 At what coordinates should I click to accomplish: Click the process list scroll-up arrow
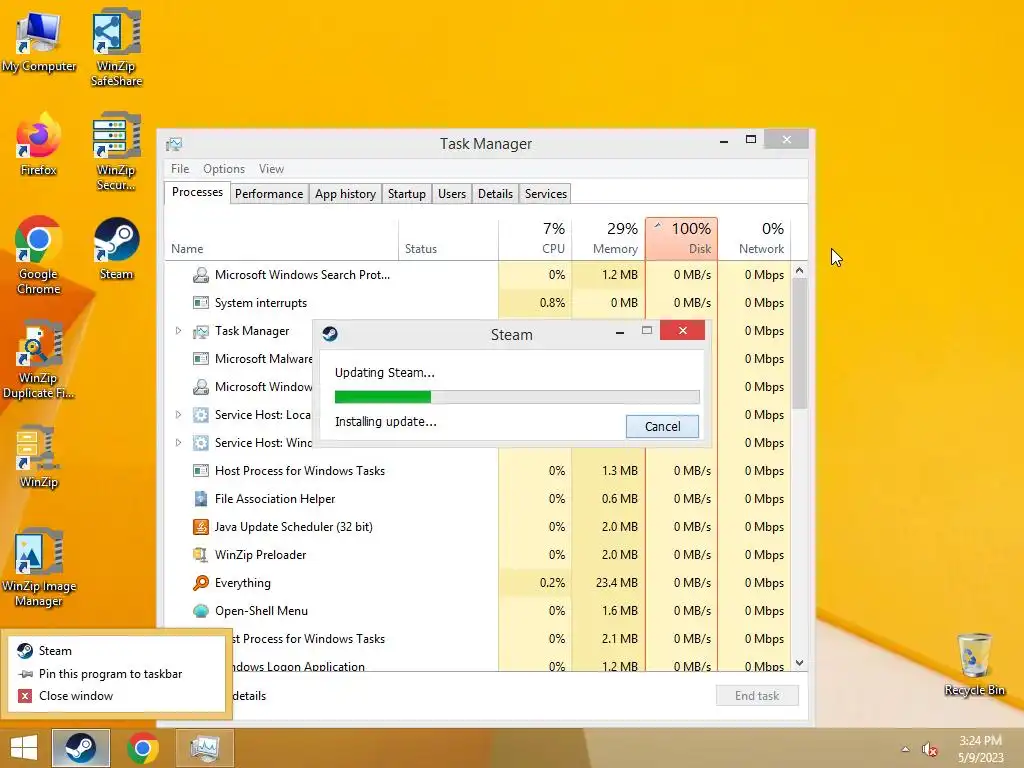point(799,270)
